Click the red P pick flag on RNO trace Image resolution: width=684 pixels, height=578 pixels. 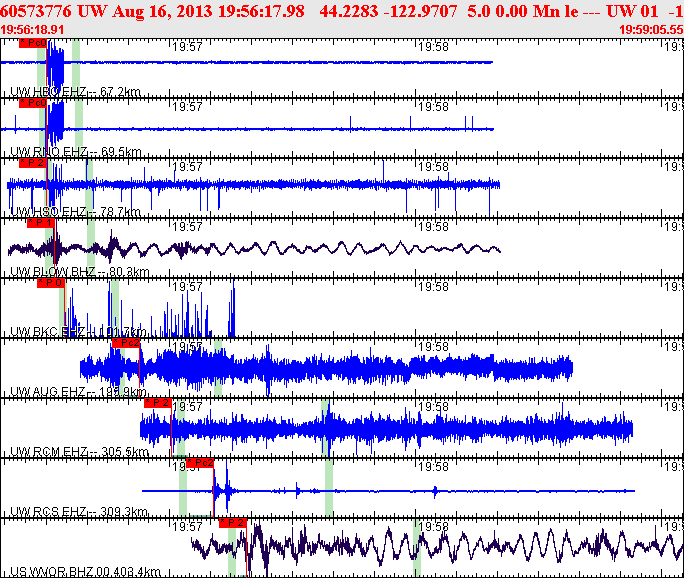[x=32, y=103]
